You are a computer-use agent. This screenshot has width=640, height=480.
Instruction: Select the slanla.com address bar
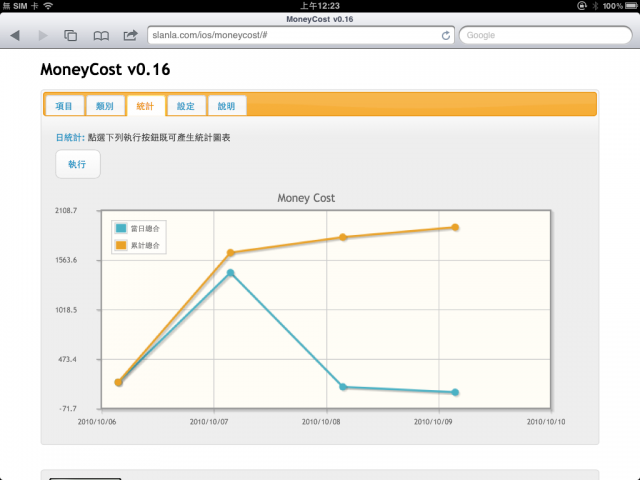tap(301, 36)
